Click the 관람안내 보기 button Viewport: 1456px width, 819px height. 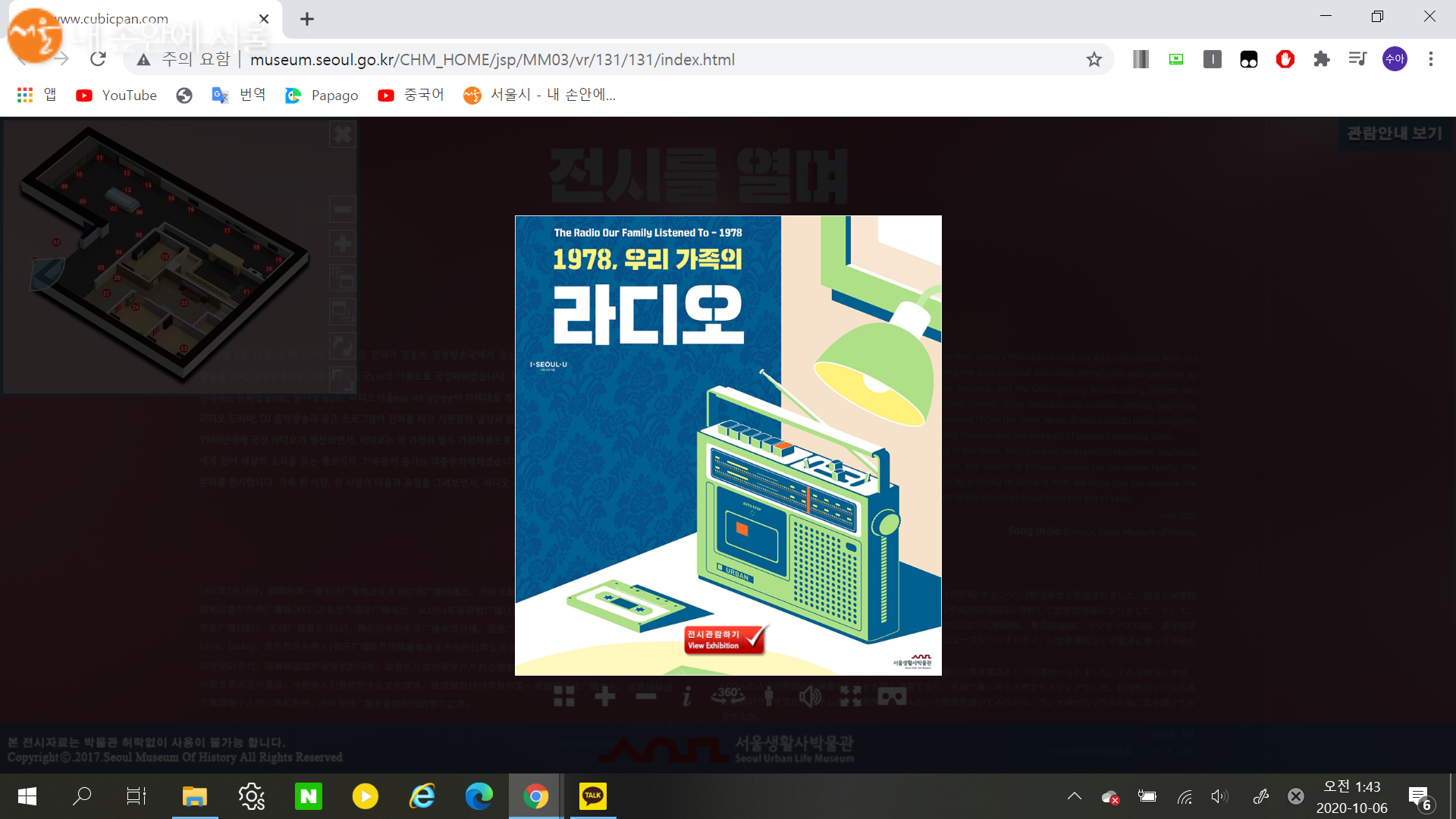coord(1394,133)
